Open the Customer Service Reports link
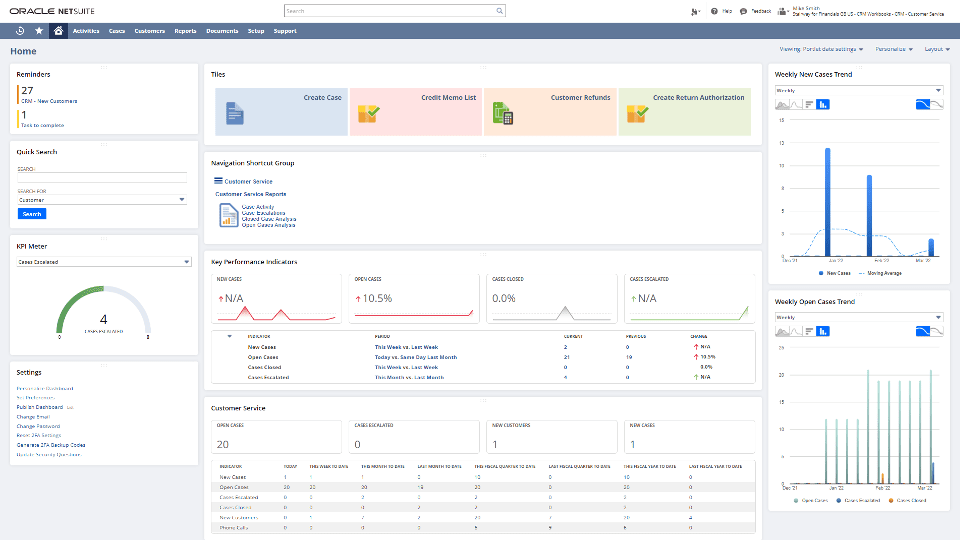 [250, 194]
